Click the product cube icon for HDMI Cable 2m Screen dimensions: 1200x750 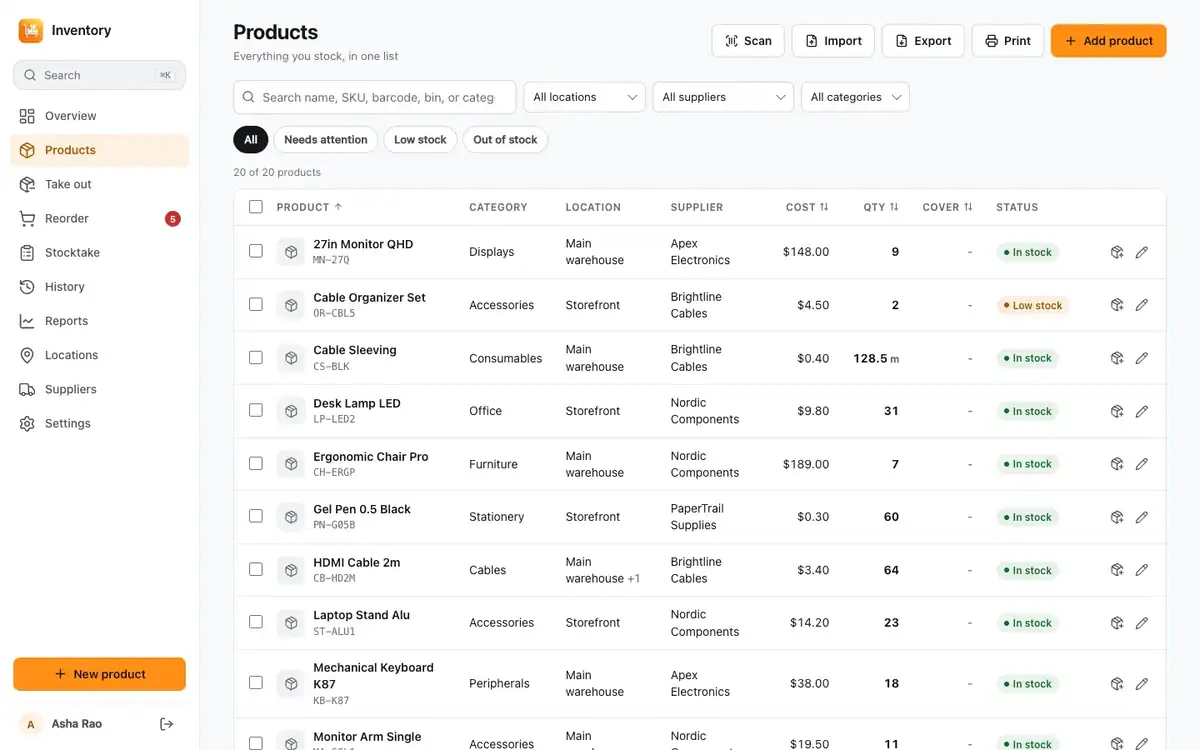click(x=291, y=570)
